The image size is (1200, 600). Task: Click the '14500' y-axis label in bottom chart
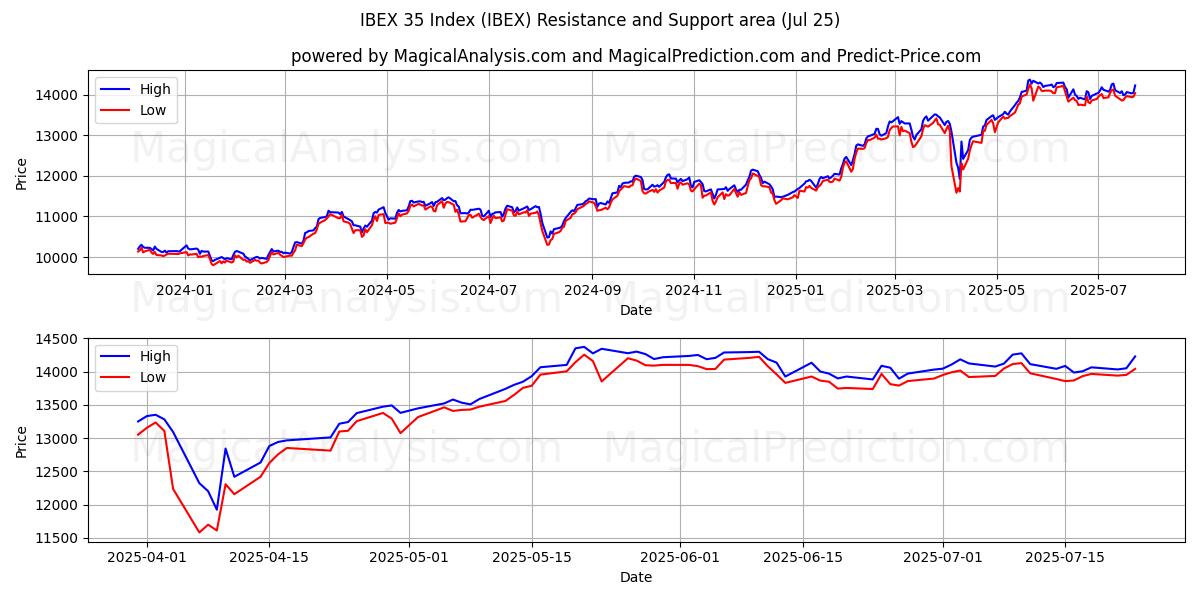point(59,339)
